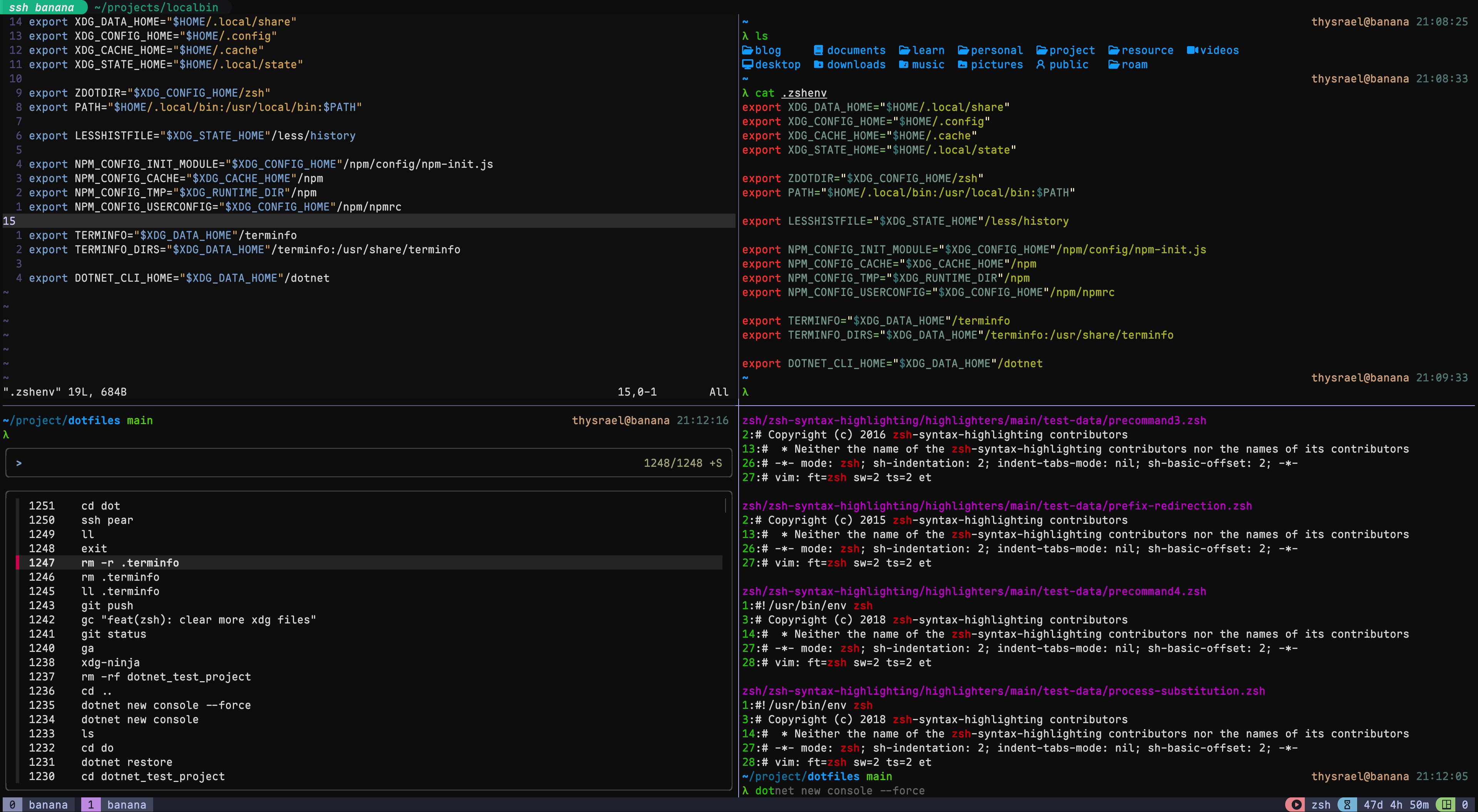Select history entry 'git push'
This screenshot has height=812, width=1478.
coord(107,605)
